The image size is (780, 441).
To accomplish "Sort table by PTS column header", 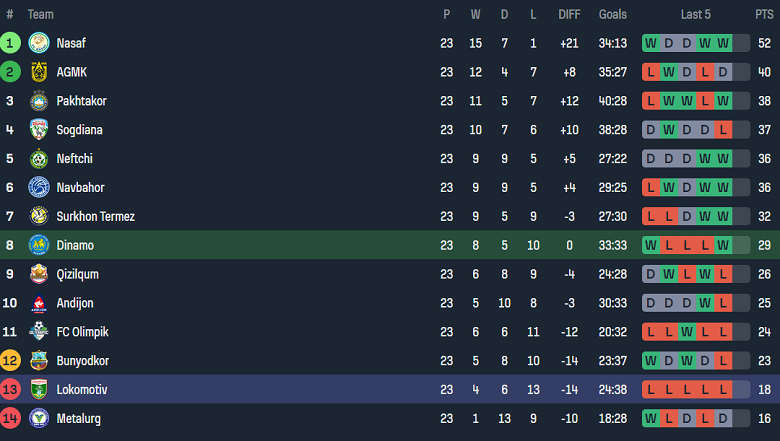I will (x=764, y=14).
